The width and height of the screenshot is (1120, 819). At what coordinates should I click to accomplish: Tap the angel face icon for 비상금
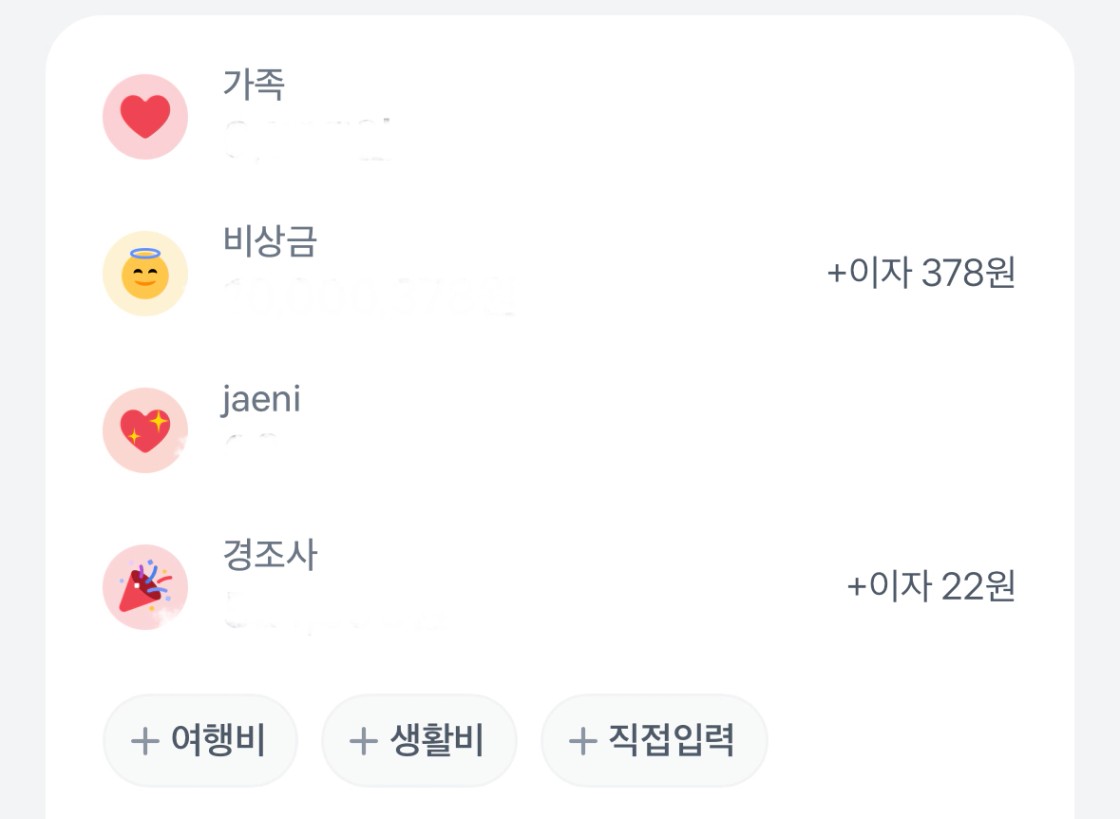coord(145,274)
